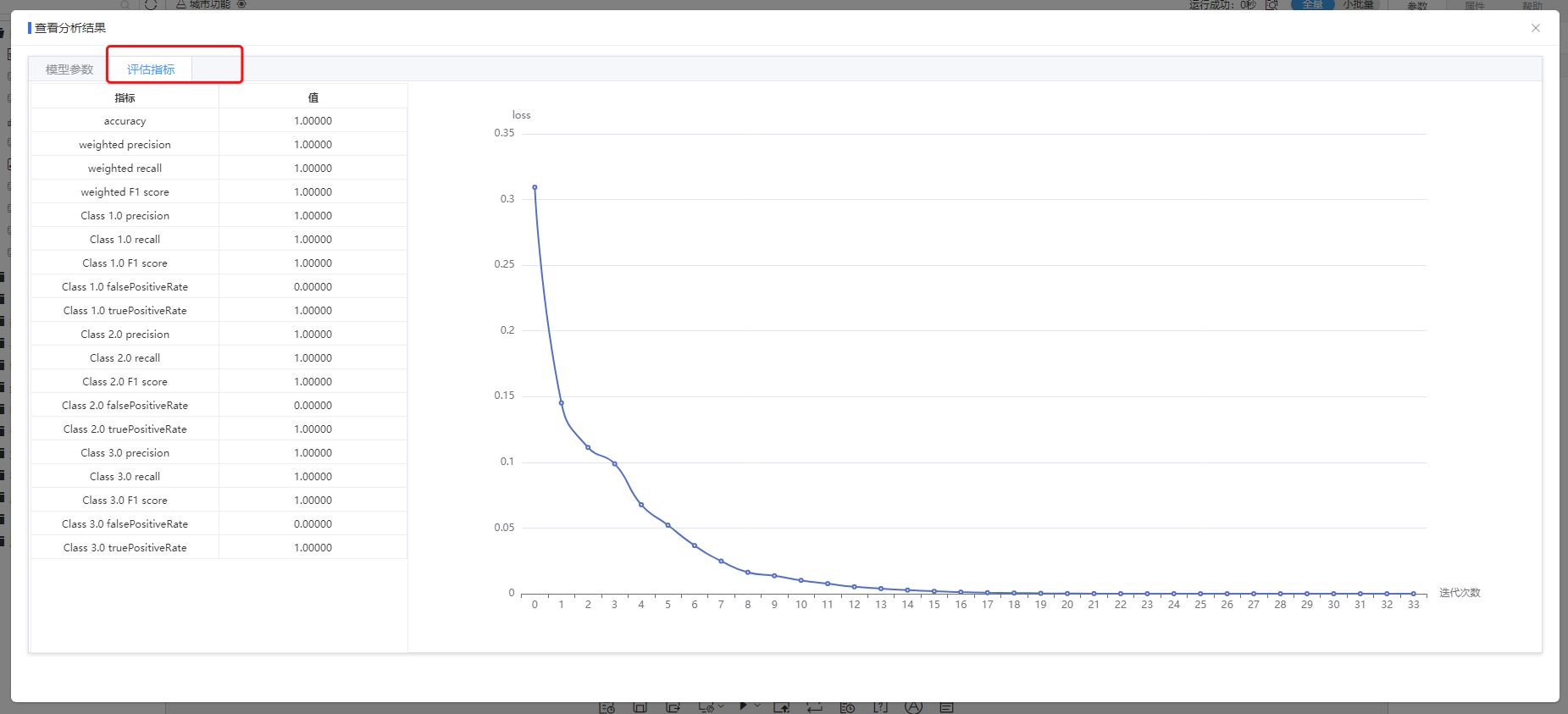The height and width of the screenshot is (714, 1568).
Task: Close the 查看分析结果 dialog
Action: pyautogui.click(x=1536, y=28)
